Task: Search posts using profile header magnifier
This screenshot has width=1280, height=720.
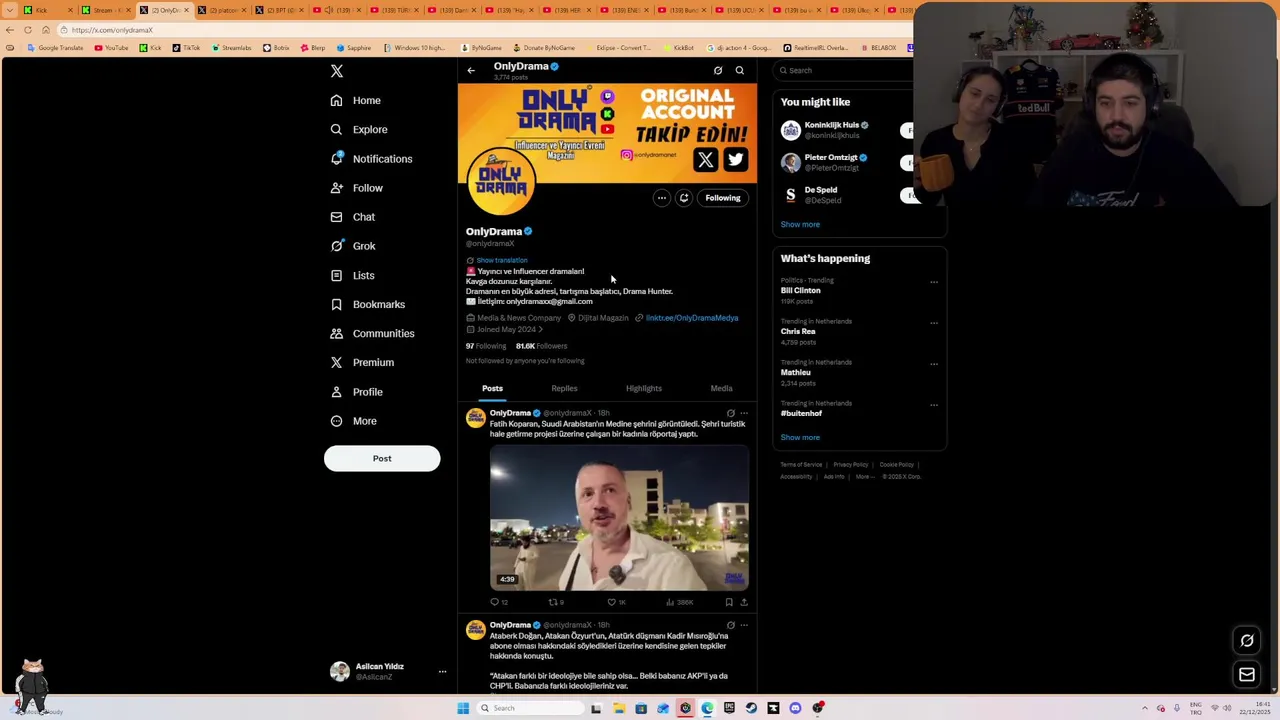Action: [740, 70]
